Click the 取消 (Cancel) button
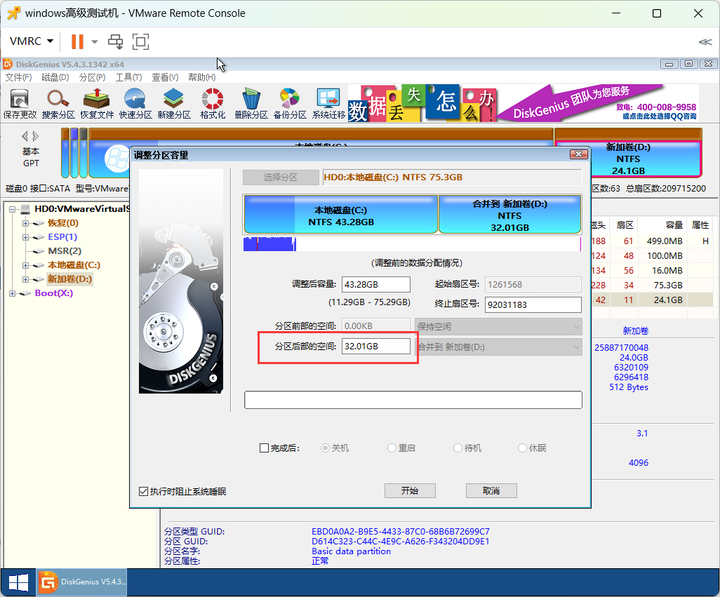This screenshot has height=597, width=720. click(x=491, y=490)
